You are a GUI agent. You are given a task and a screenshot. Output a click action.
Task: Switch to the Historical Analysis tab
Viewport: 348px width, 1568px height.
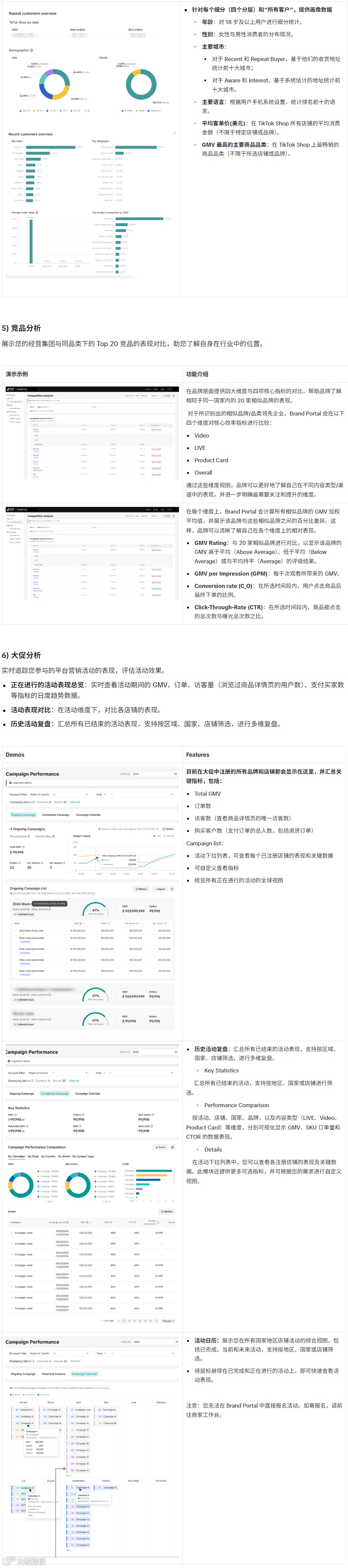54,1374
